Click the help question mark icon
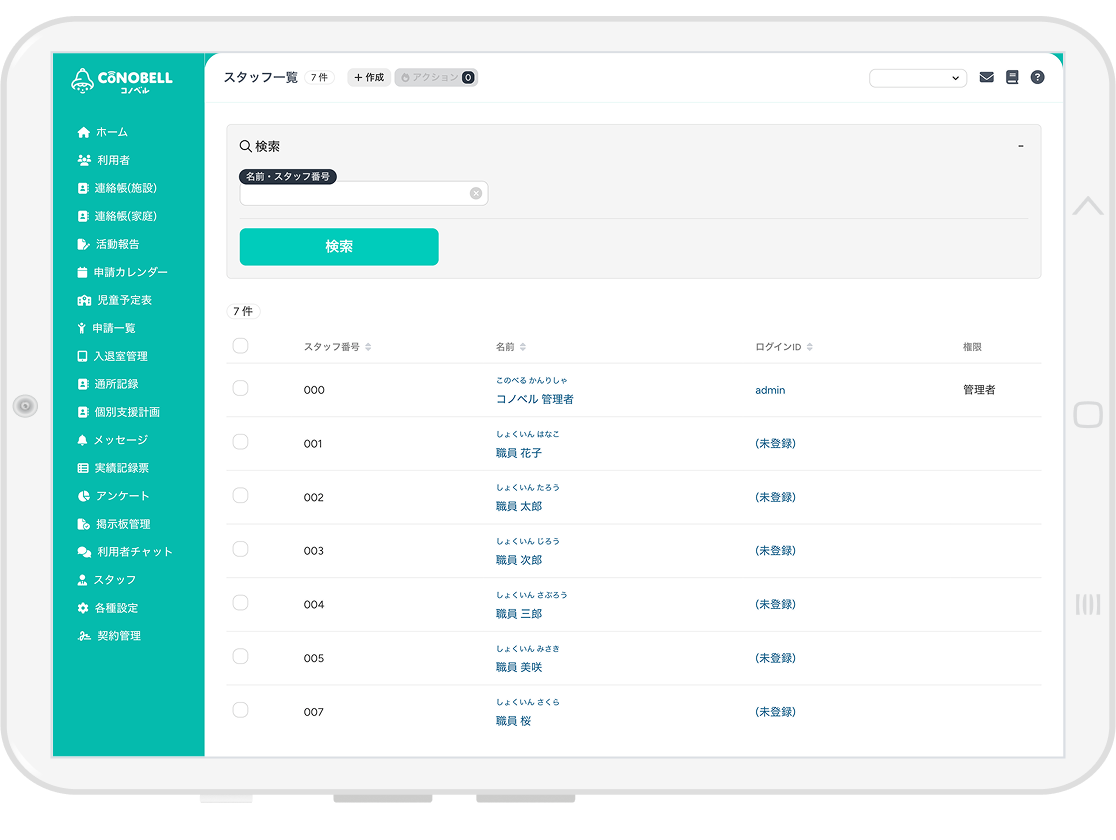 (x=1037, y=78)
